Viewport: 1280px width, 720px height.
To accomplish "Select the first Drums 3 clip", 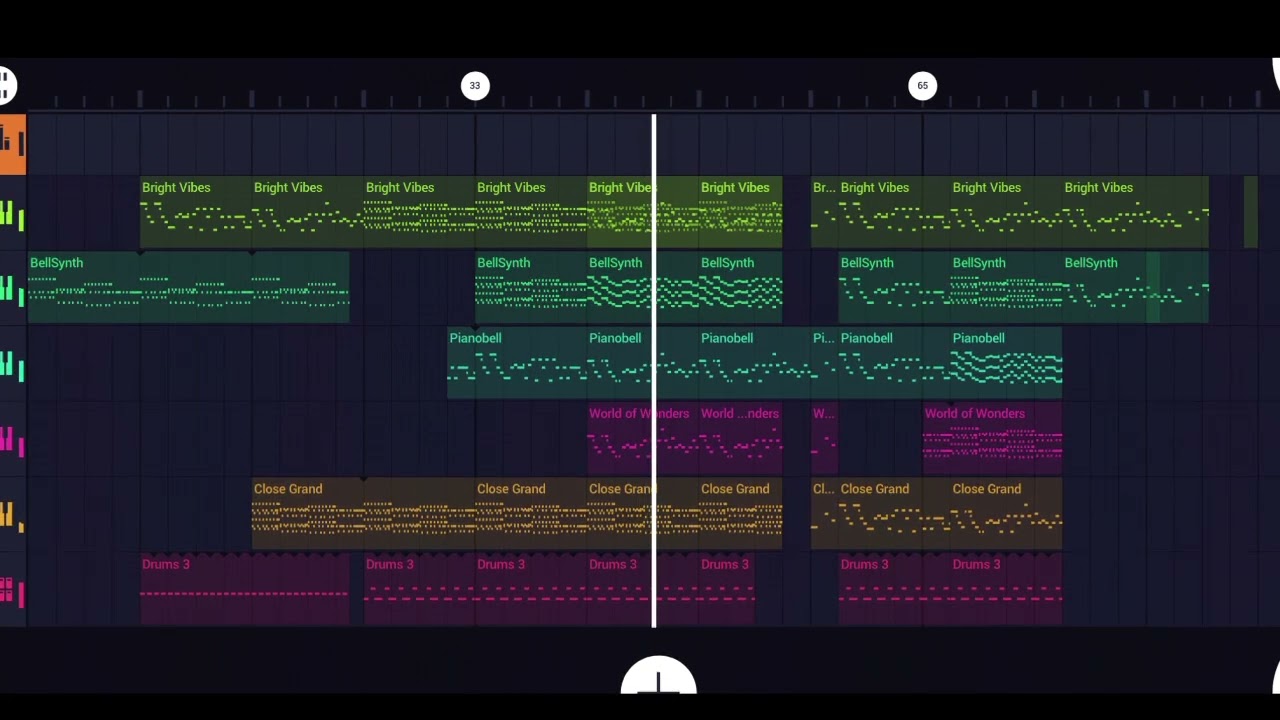I will (x=245, y=590).
